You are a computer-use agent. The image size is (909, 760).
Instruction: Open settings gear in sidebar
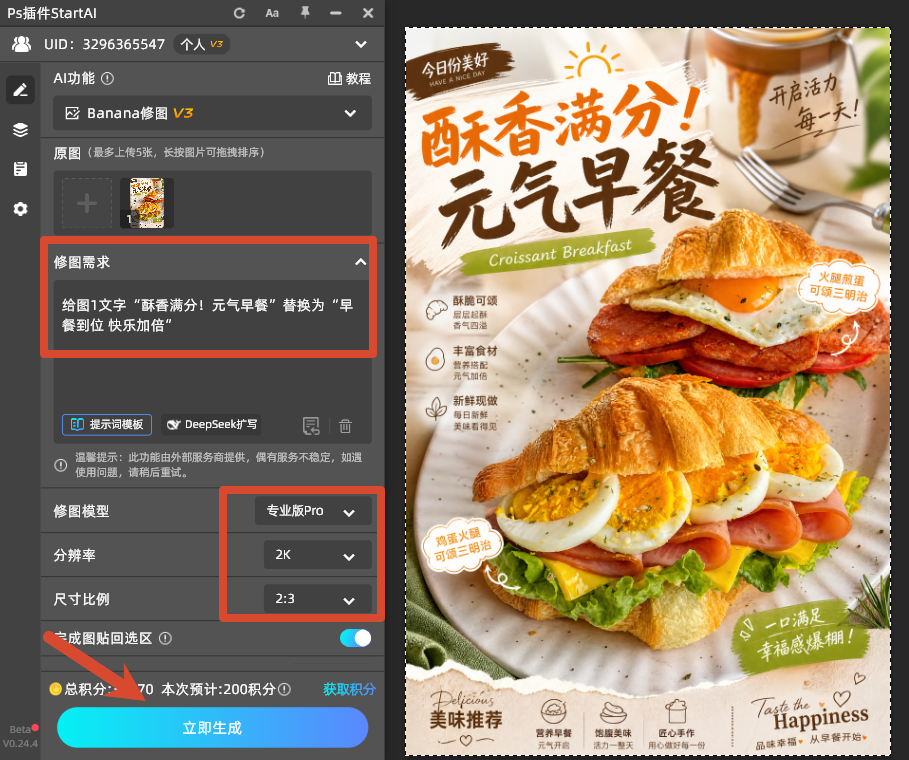pos(20,209)
